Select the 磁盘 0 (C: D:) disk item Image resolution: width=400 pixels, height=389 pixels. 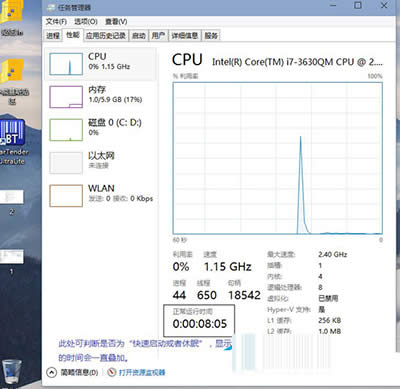tap(100, 130)
